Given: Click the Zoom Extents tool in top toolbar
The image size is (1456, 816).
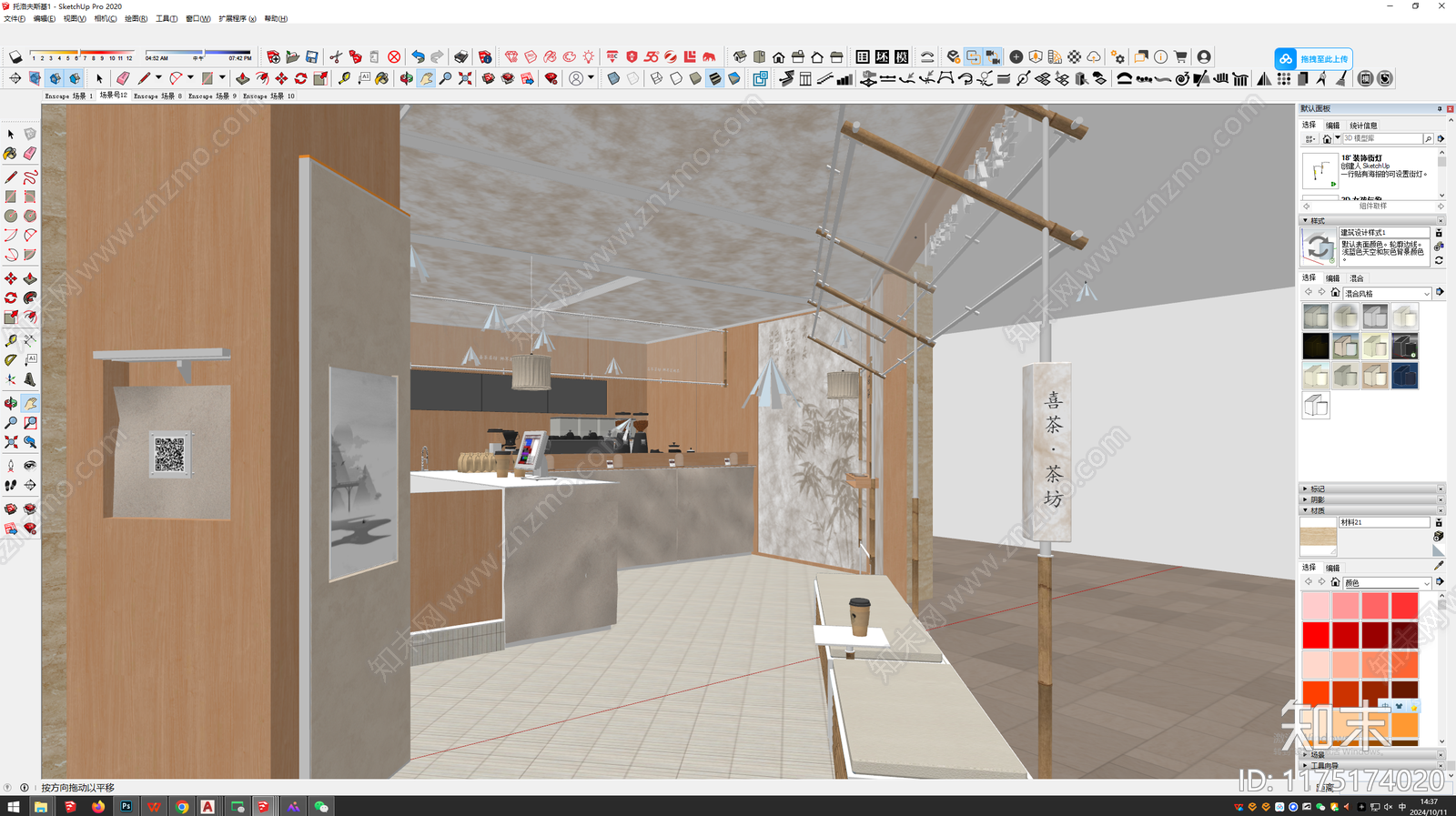Looking at the screenshot, I should click(465, 78).
